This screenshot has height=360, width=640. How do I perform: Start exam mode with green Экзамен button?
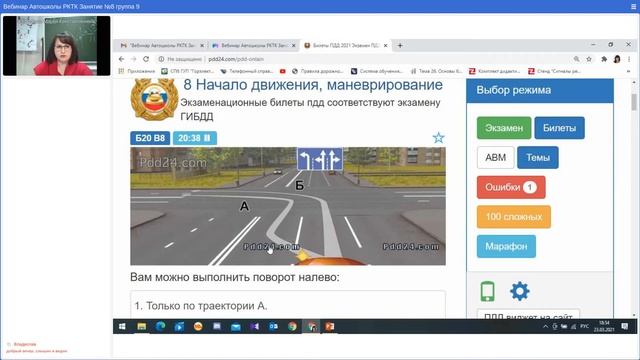(x=504, y=128)
